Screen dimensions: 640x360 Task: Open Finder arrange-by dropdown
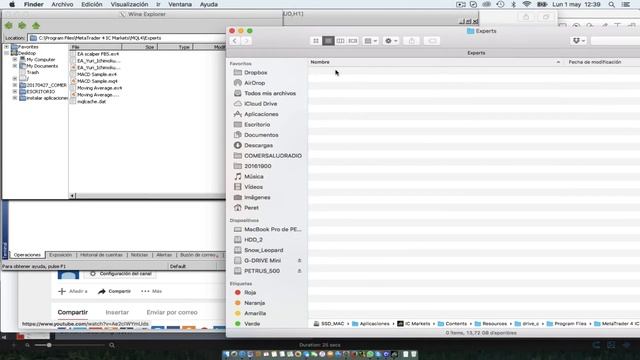[371, 41]
